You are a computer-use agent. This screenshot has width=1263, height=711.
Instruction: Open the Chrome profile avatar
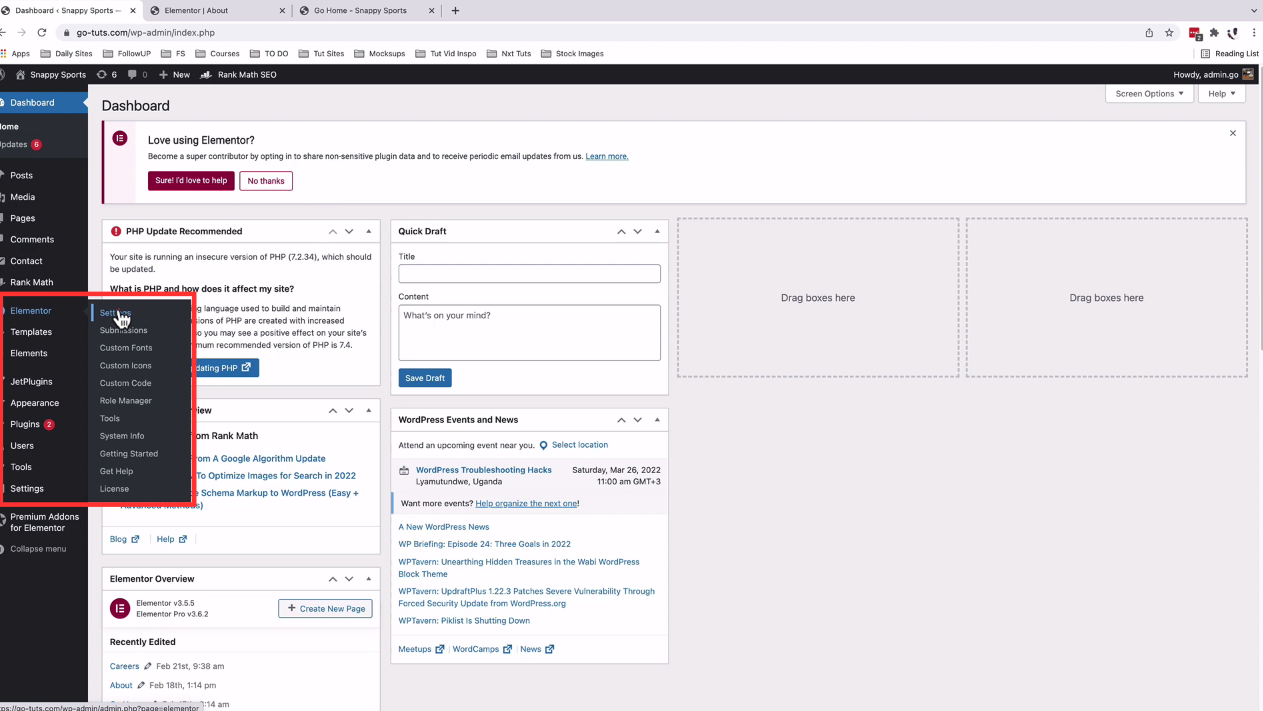click(1233, 32)
